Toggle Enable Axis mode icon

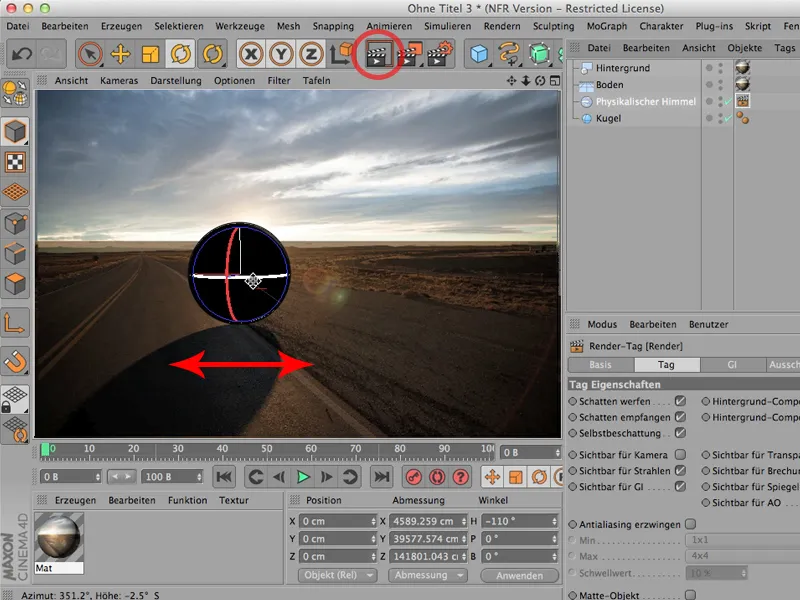(15, 323)
